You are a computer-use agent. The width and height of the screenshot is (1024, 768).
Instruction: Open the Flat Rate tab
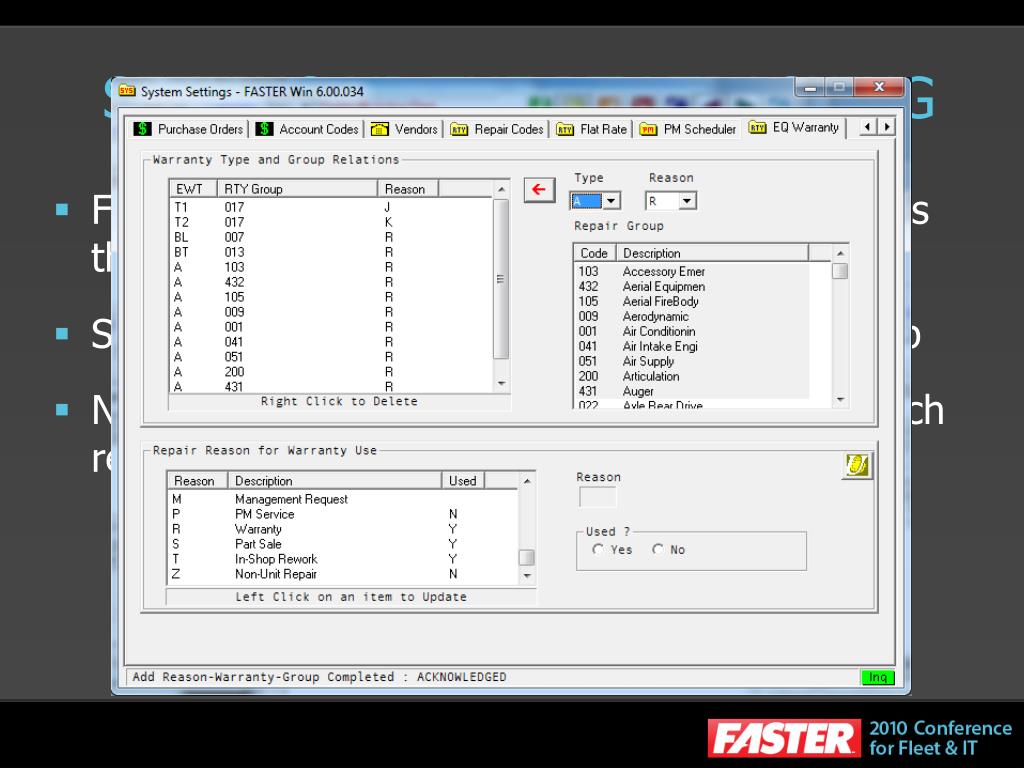click(592, 129)
